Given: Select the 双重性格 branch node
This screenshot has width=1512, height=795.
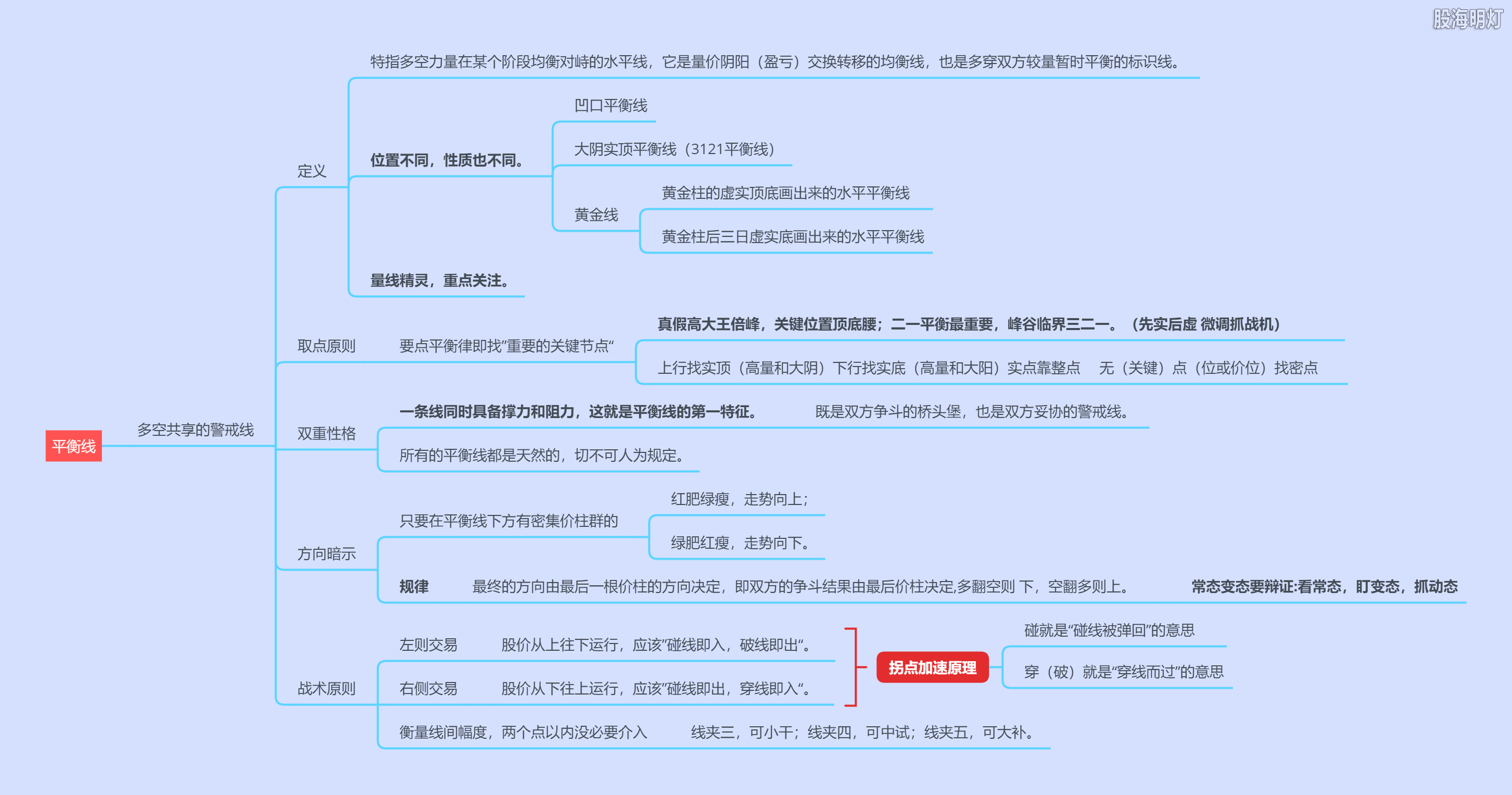Looking at the screenshot, I should point(326,433).
